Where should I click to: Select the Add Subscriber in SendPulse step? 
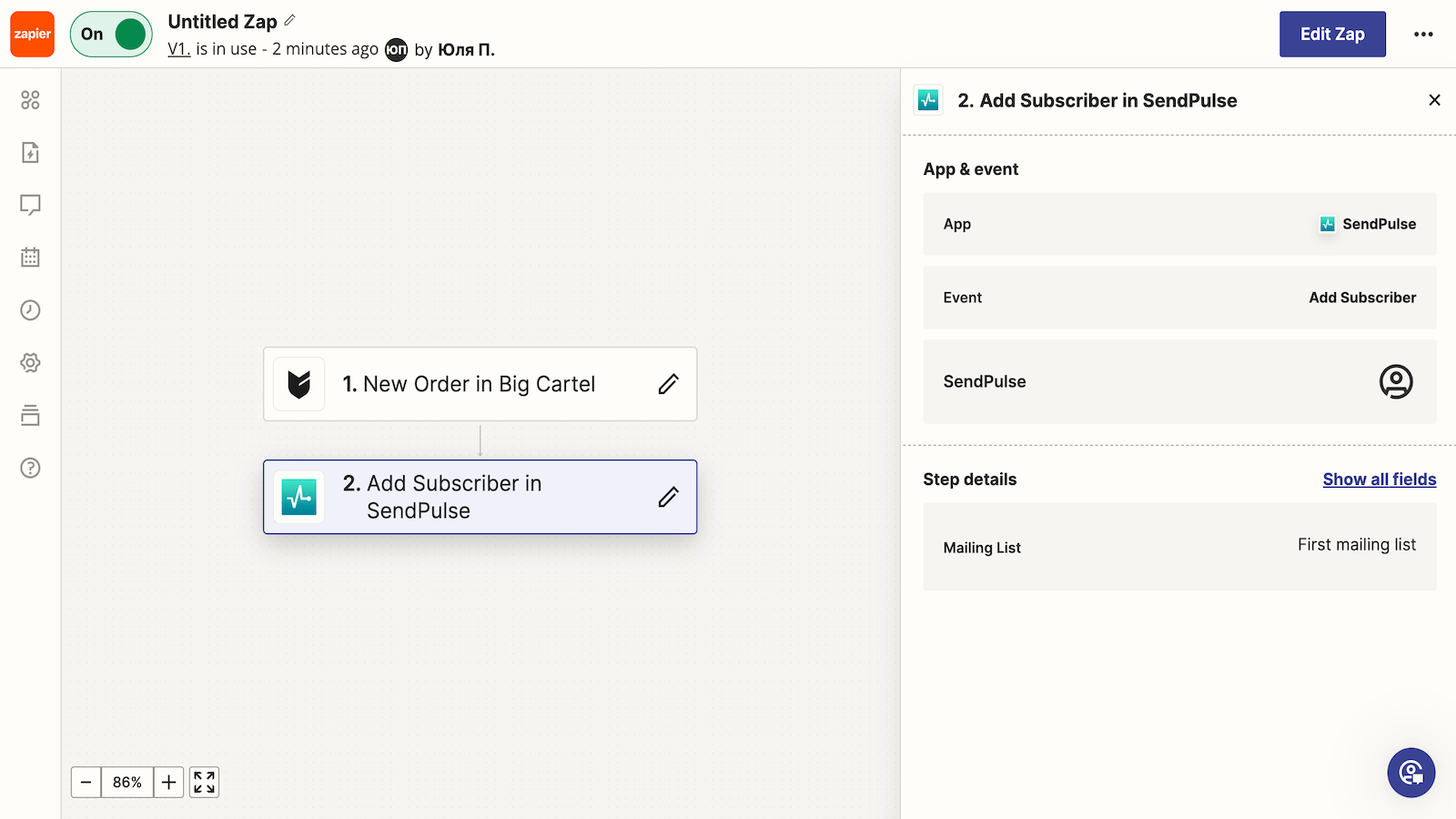point(455,497)
